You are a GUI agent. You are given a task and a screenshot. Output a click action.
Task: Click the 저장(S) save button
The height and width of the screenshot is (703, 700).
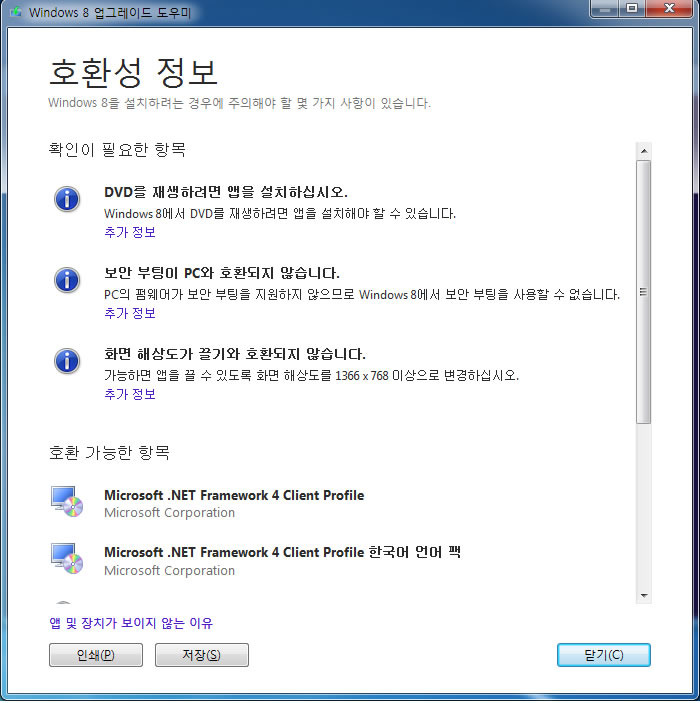click(202, 655)
